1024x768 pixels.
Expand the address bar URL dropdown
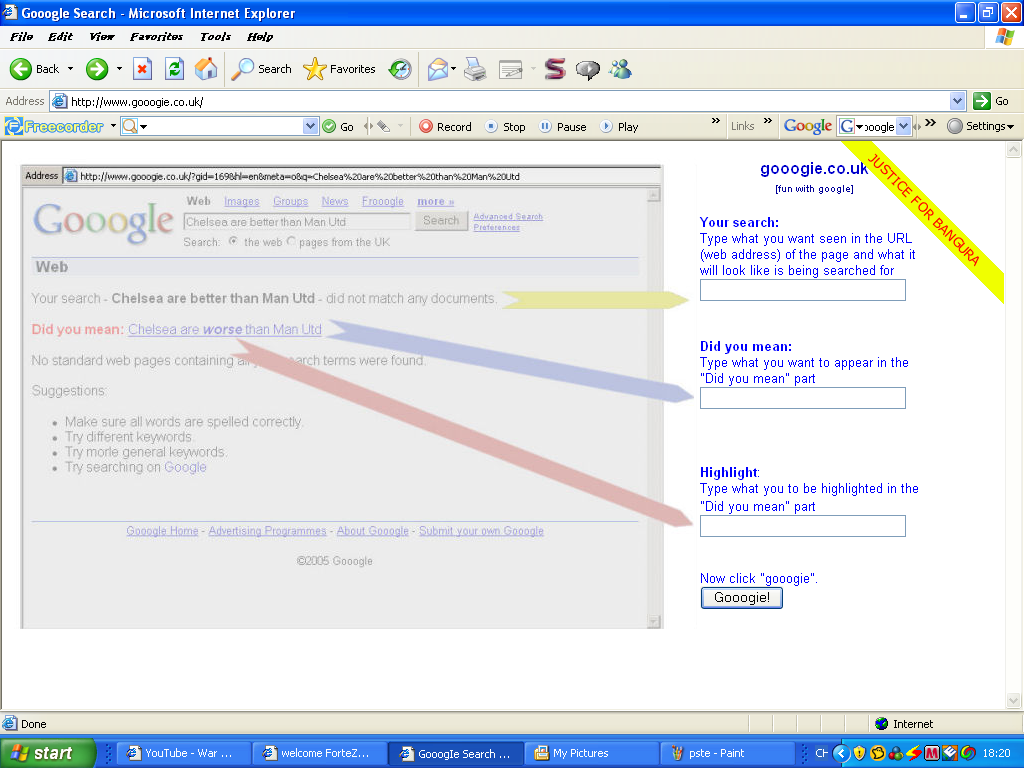[x=957, y=101]
